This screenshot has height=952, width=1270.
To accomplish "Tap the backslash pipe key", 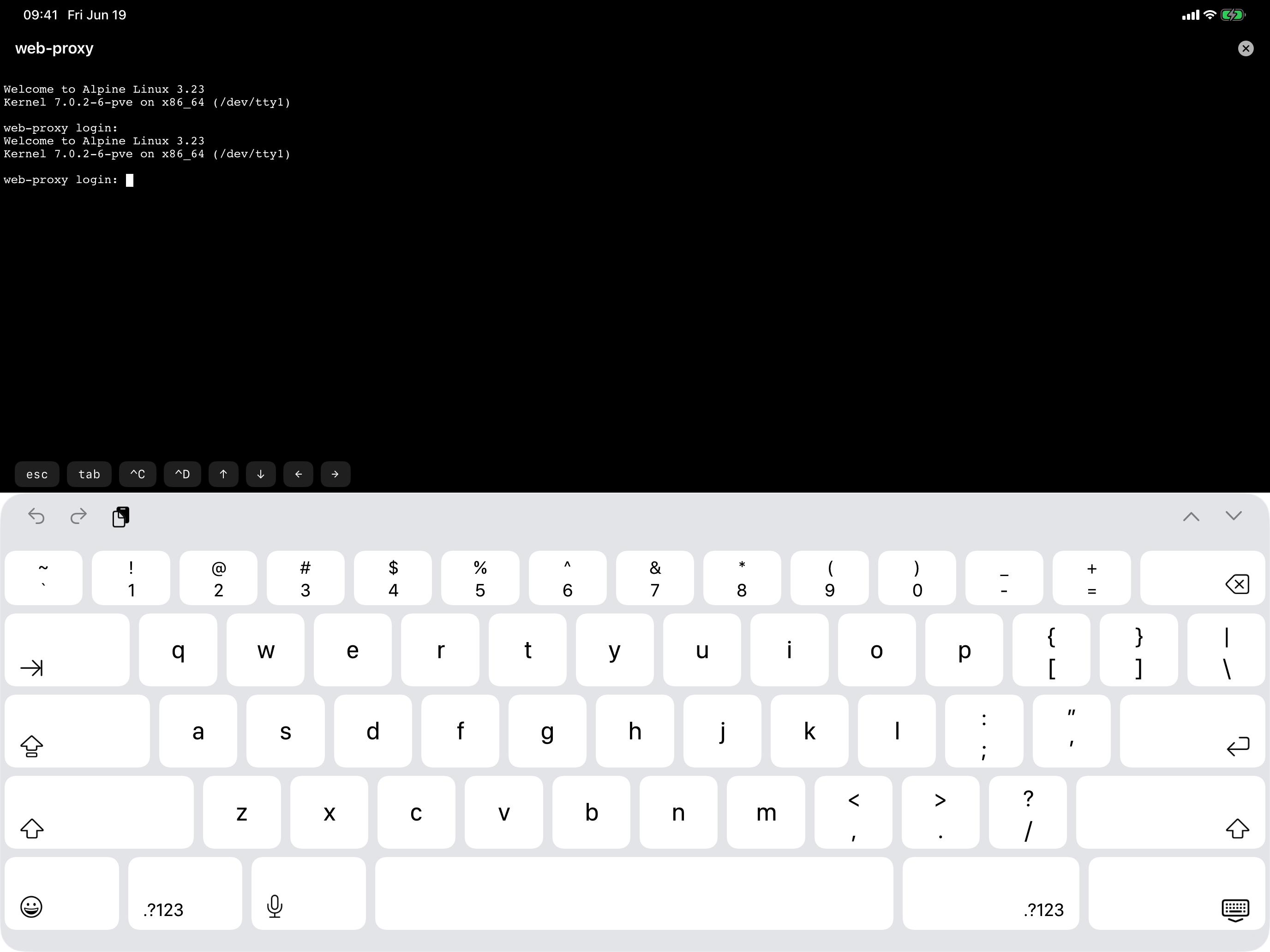I will coord(1226,649).
